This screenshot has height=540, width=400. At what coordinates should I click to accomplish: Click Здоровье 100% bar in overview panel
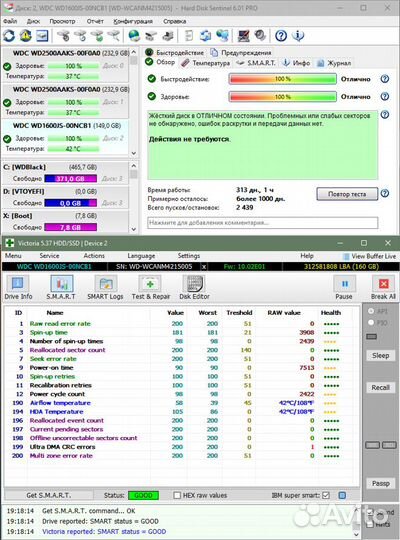point(283,96)
